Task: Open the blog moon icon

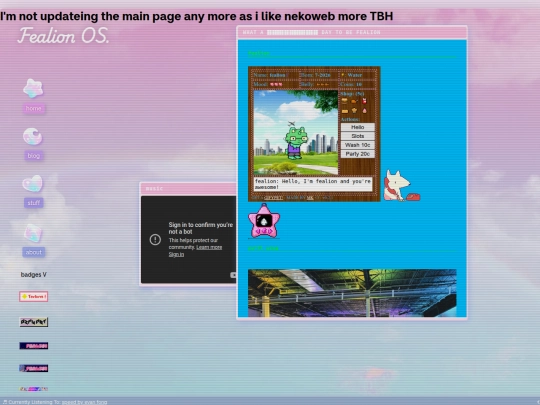Action: (x=33, y=136)
